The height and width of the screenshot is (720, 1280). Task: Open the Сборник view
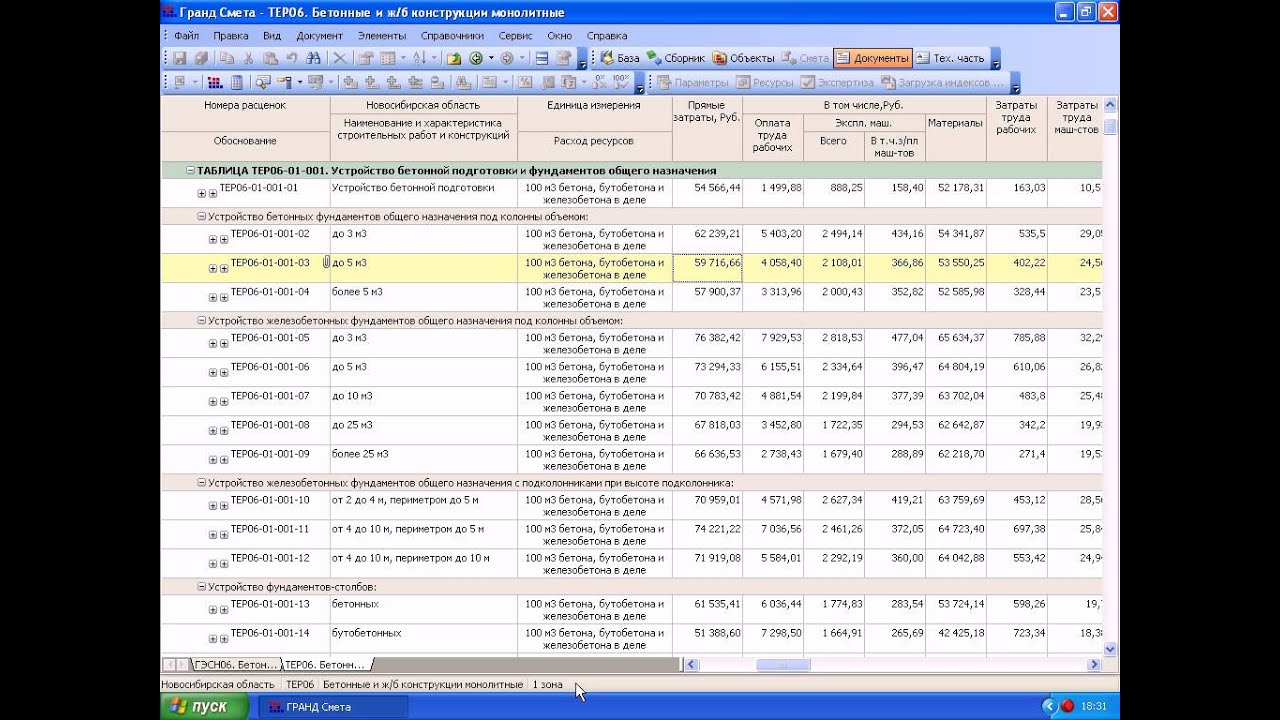676,58
